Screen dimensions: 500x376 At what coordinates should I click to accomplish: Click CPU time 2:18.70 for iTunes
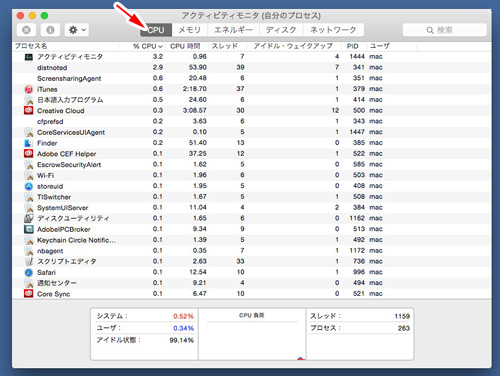[x=195, y=89]
